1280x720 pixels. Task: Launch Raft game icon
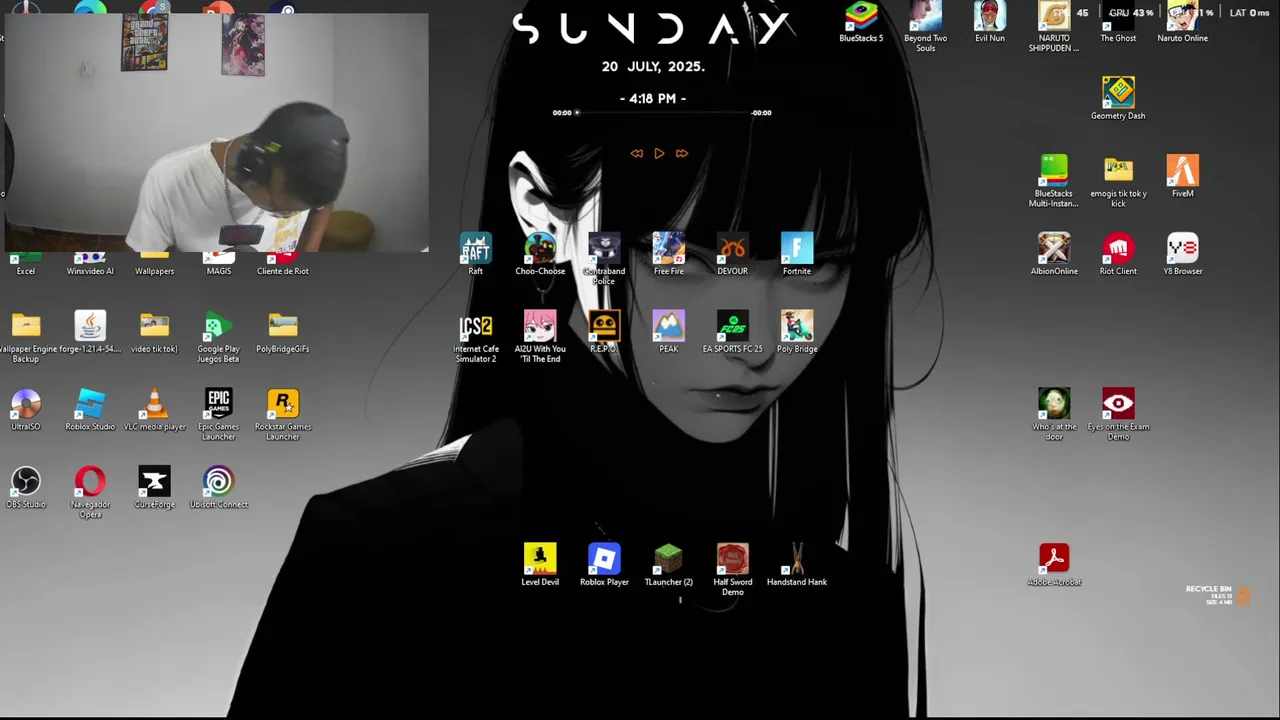click(476, 252)
